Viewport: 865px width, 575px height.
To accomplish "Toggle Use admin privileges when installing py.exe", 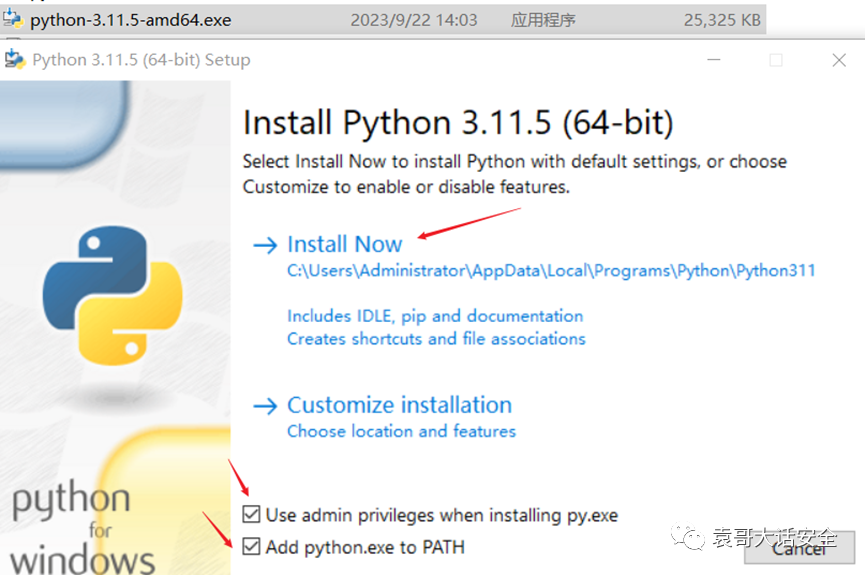I will [x=251, y=514].
